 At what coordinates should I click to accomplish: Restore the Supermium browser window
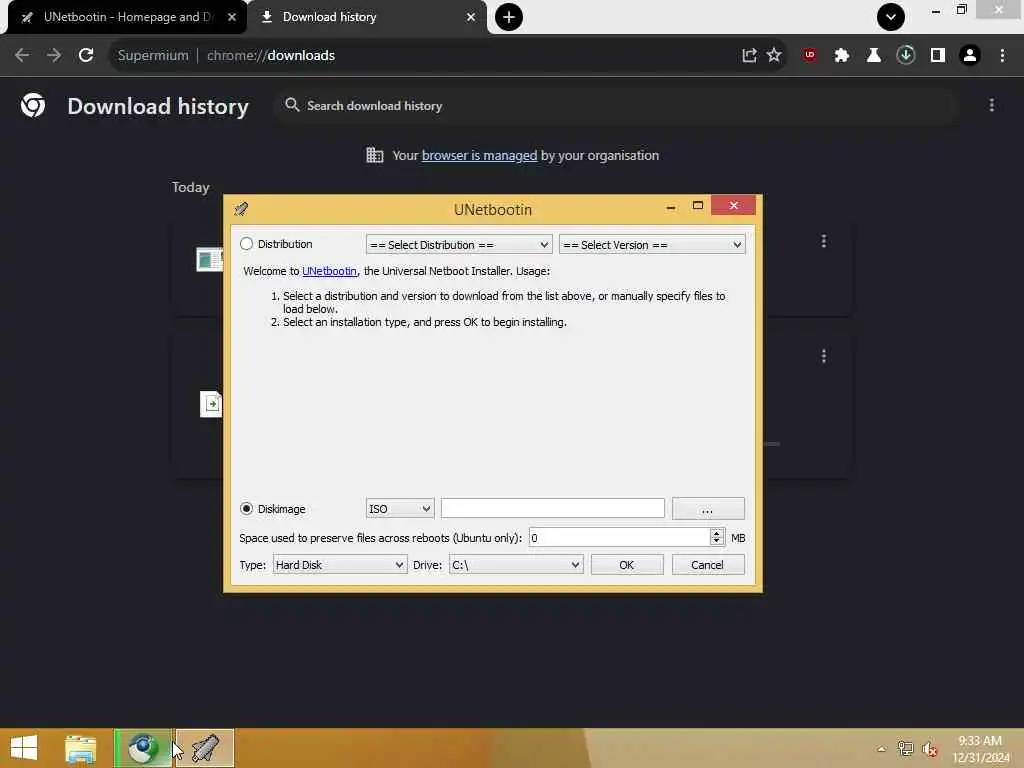[961, 10]
